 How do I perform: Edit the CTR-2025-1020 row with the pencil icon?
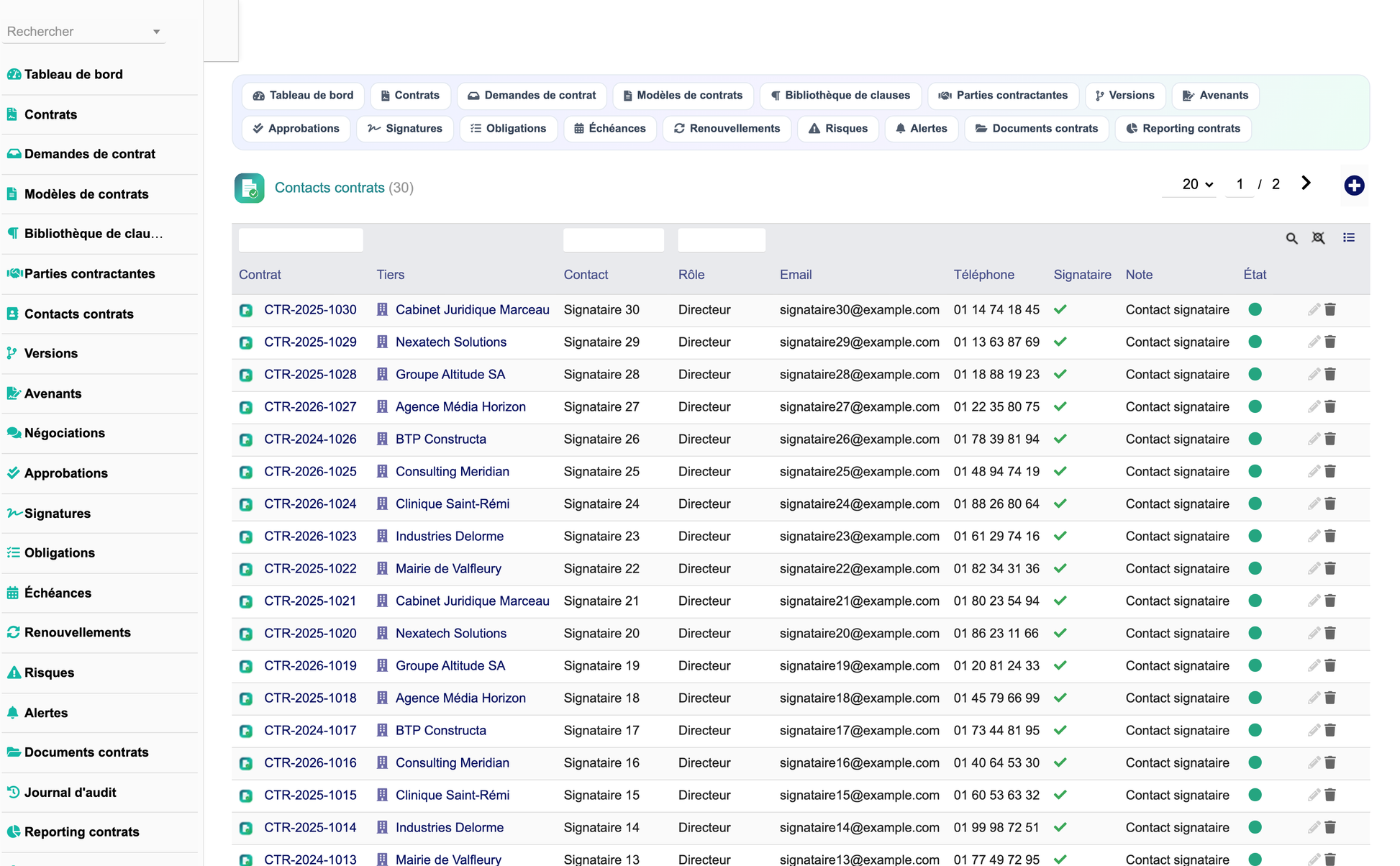tap(1314, 633)
